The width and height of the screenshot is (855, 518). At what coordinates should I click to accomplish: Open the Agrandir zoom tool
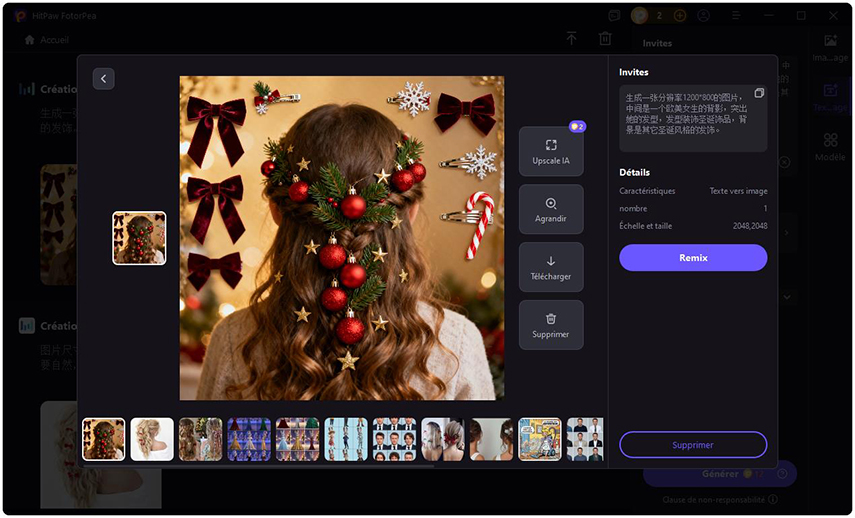pyautogui.click(x=551, y=209)
